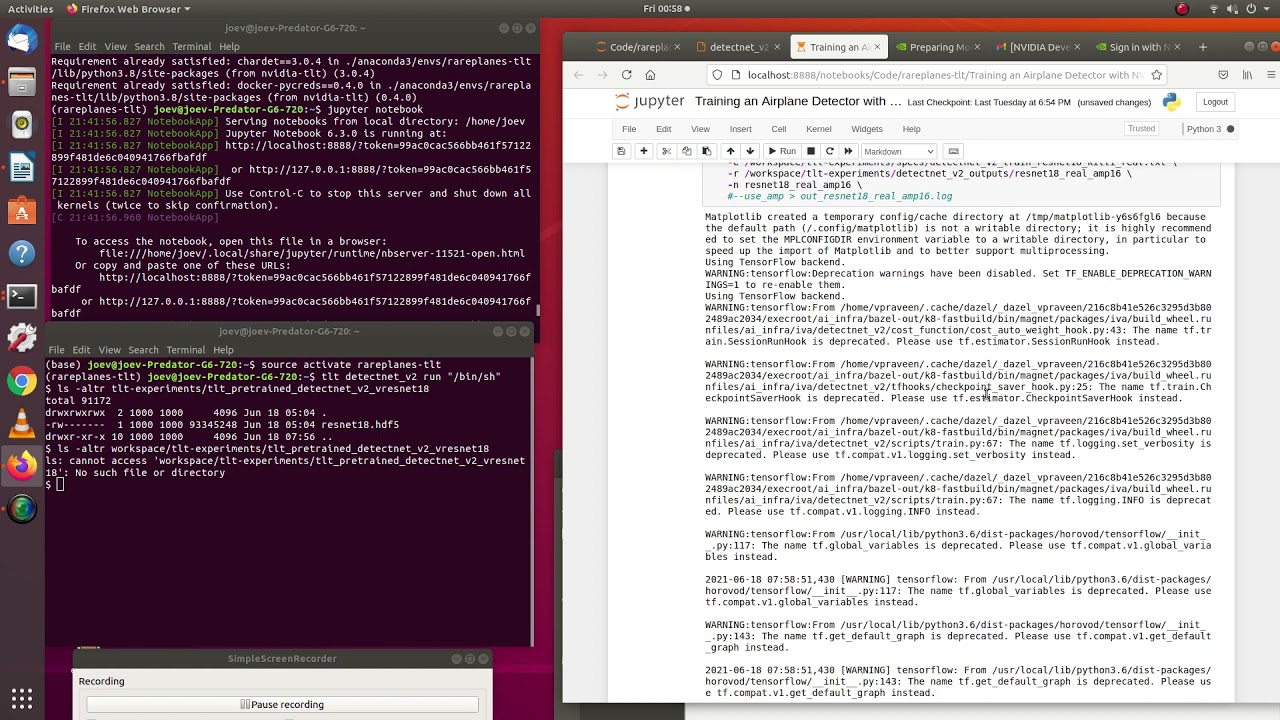Show applications grid in the dock
Viewport: 1280px width, 720px height.
pyautogui.click(x=22, y=697)
